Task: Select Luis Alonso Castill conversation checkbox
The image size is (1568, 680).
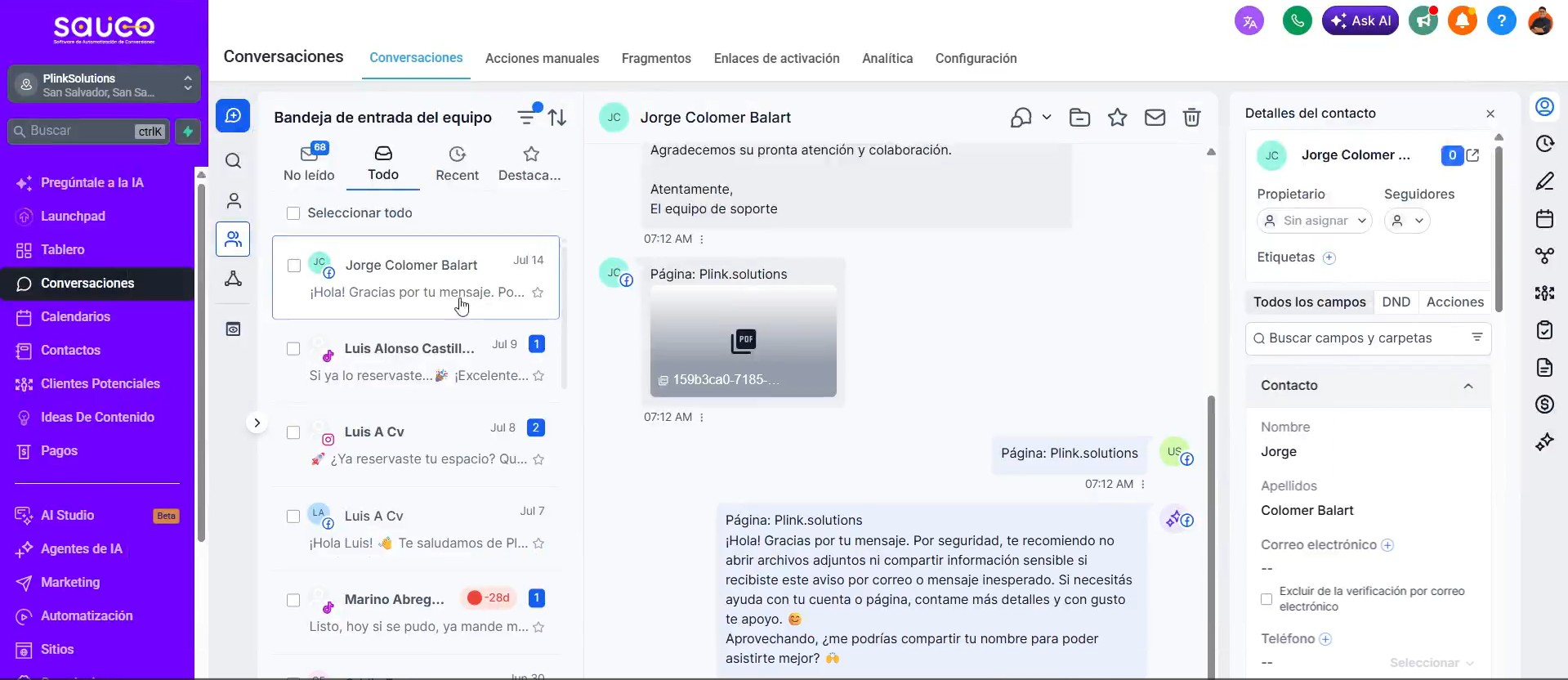Action: (x=293, y=349)
